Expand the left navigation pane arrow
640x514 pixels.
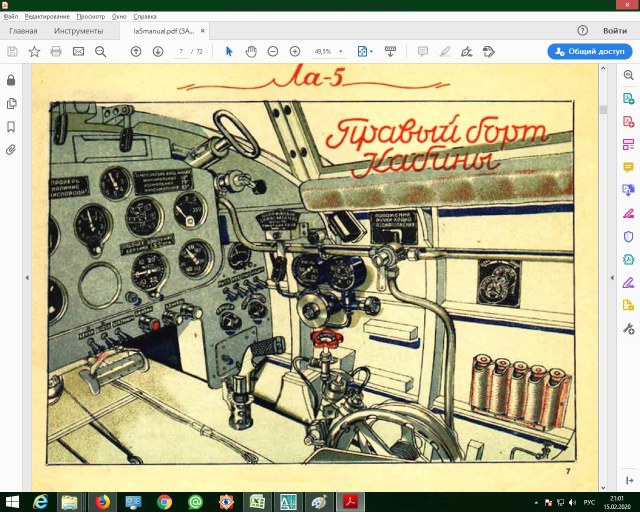[x=26, y=276]
